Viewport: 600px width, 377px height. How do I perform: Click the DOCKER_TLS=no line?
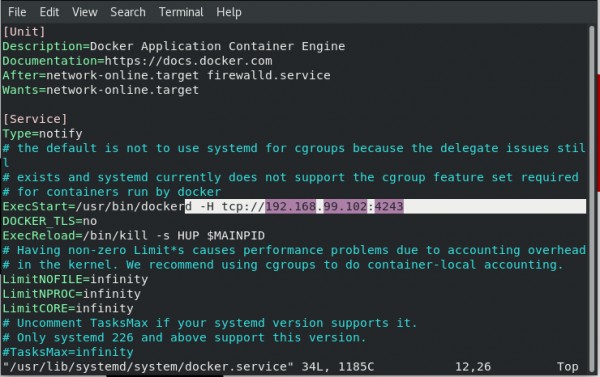50,221
